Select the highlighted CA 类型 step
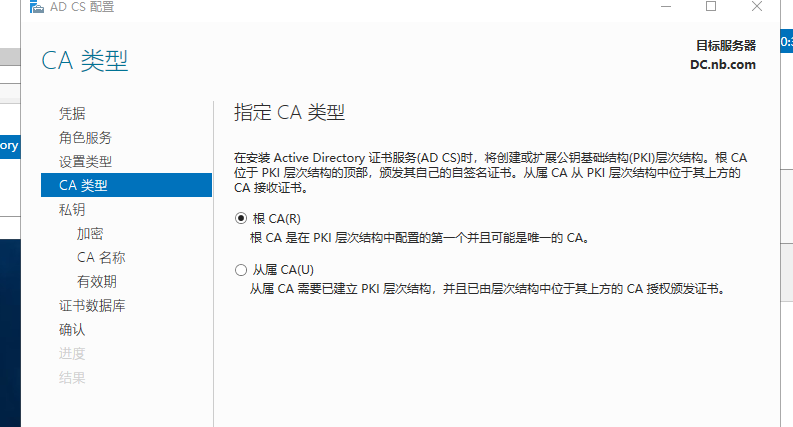 [x=126, y=185]
